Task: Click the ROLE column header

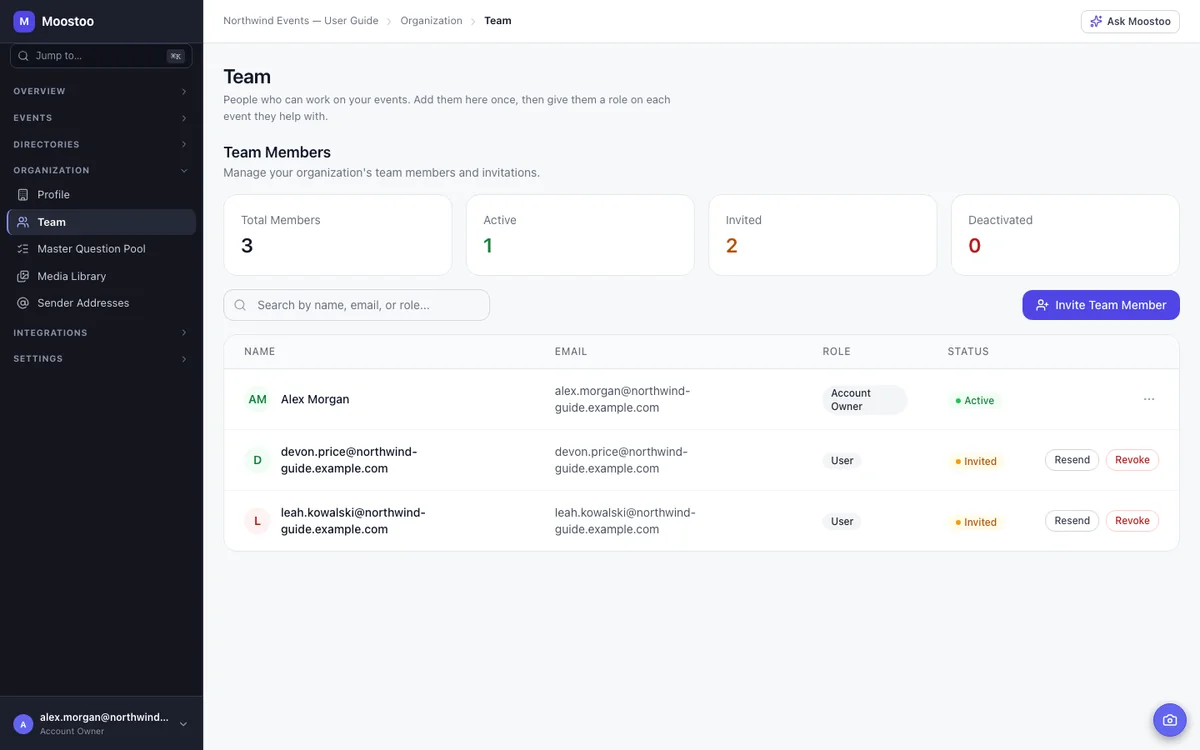Action: [836, 352]
